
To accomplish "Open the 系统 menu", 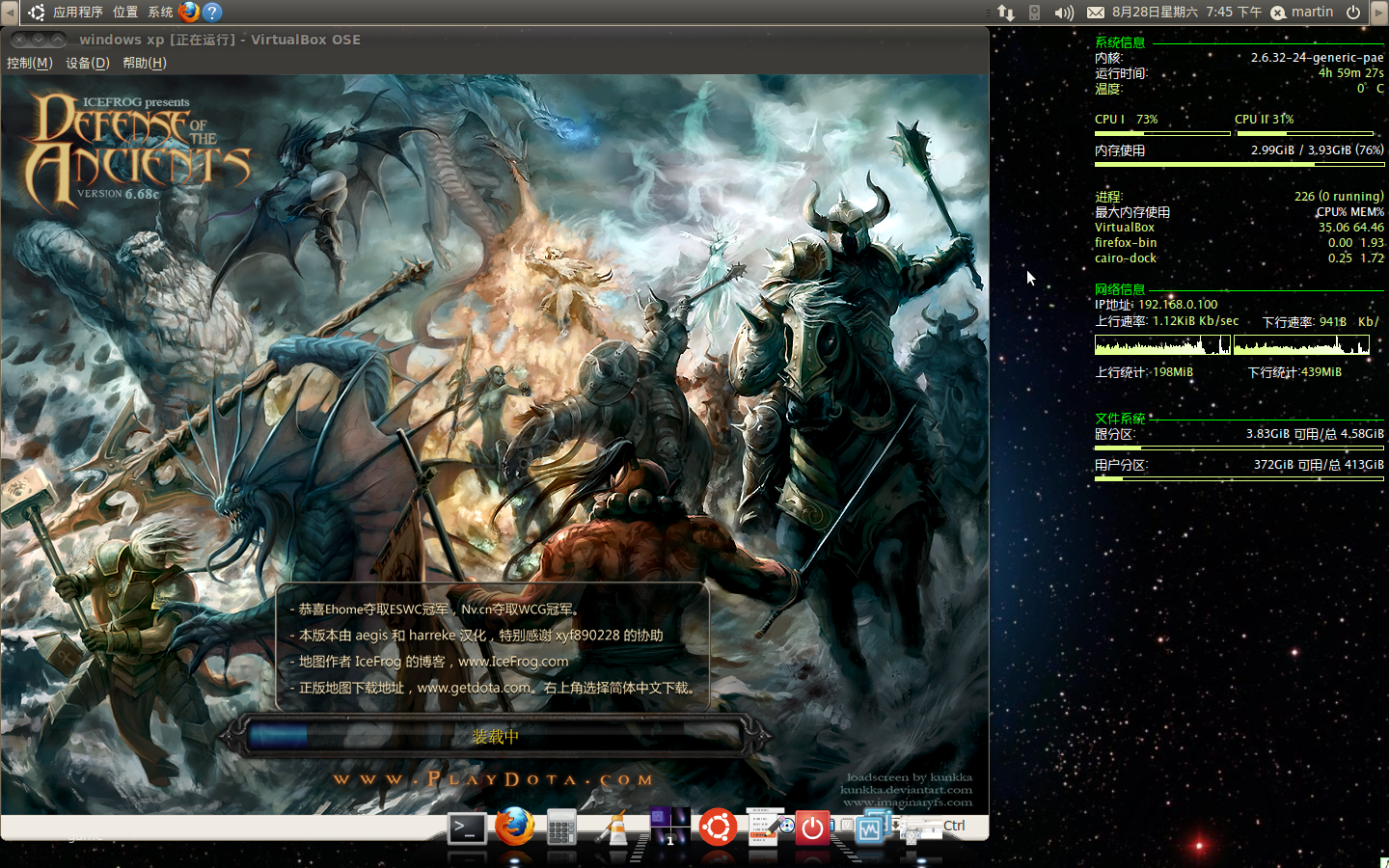I will (x=160, y=13).
